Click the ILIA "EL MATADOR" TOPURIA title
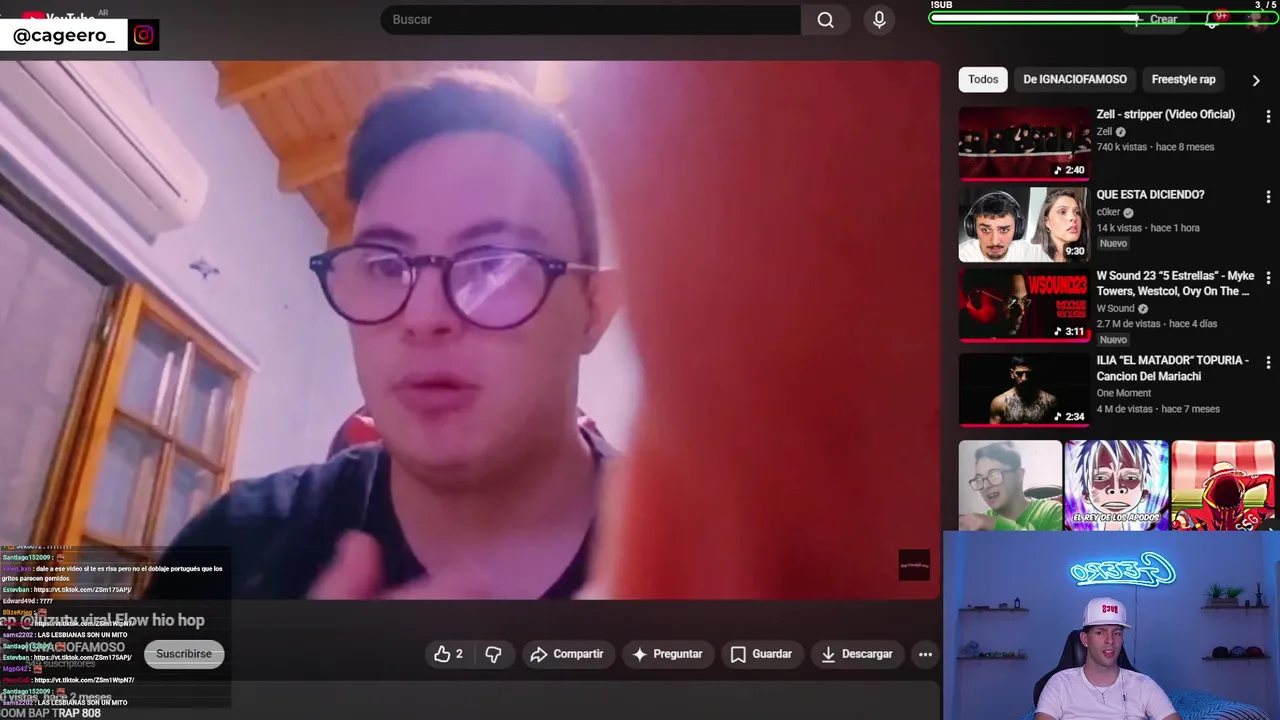This screenshot has width=1280, height=720. point(1172,368)
